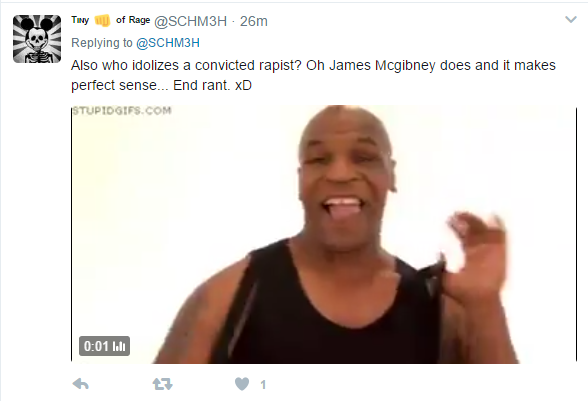Open the tweet options chevron menu
Image resolution: width=588 pixels, height=401 pixels.
click(x=571, y=20)
